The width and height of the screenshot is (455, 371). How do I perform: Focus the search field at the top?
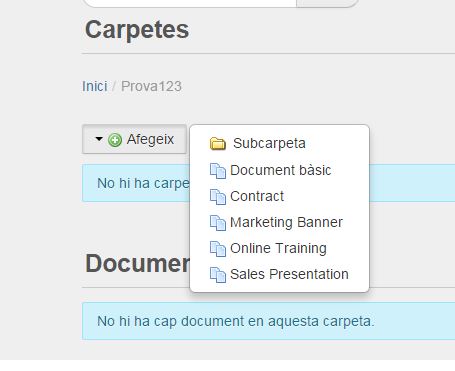click(x=189, y=3)
